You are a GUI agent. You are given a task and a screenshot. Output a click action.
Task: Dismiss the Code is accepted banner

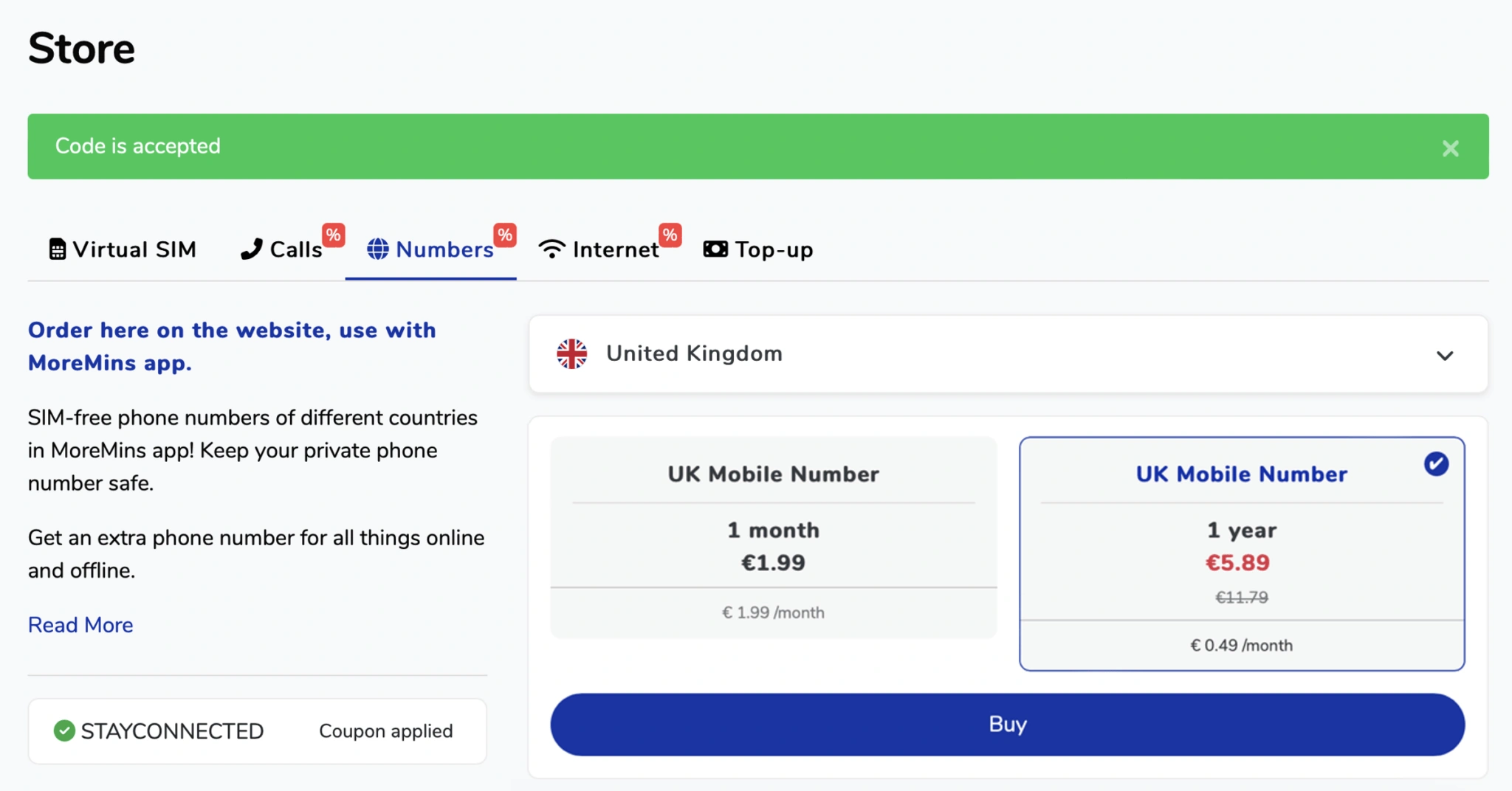coord(1450,148)
